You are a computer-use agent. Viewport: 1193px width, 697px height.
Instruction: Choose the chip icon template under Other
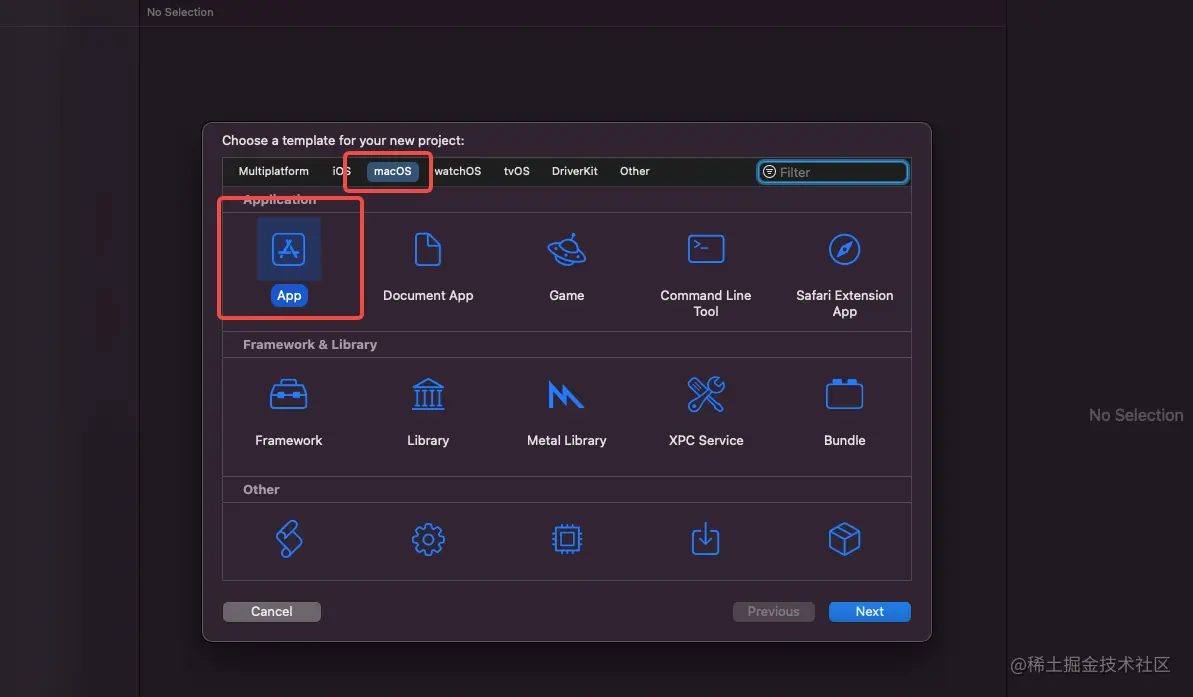pos(567,539)
